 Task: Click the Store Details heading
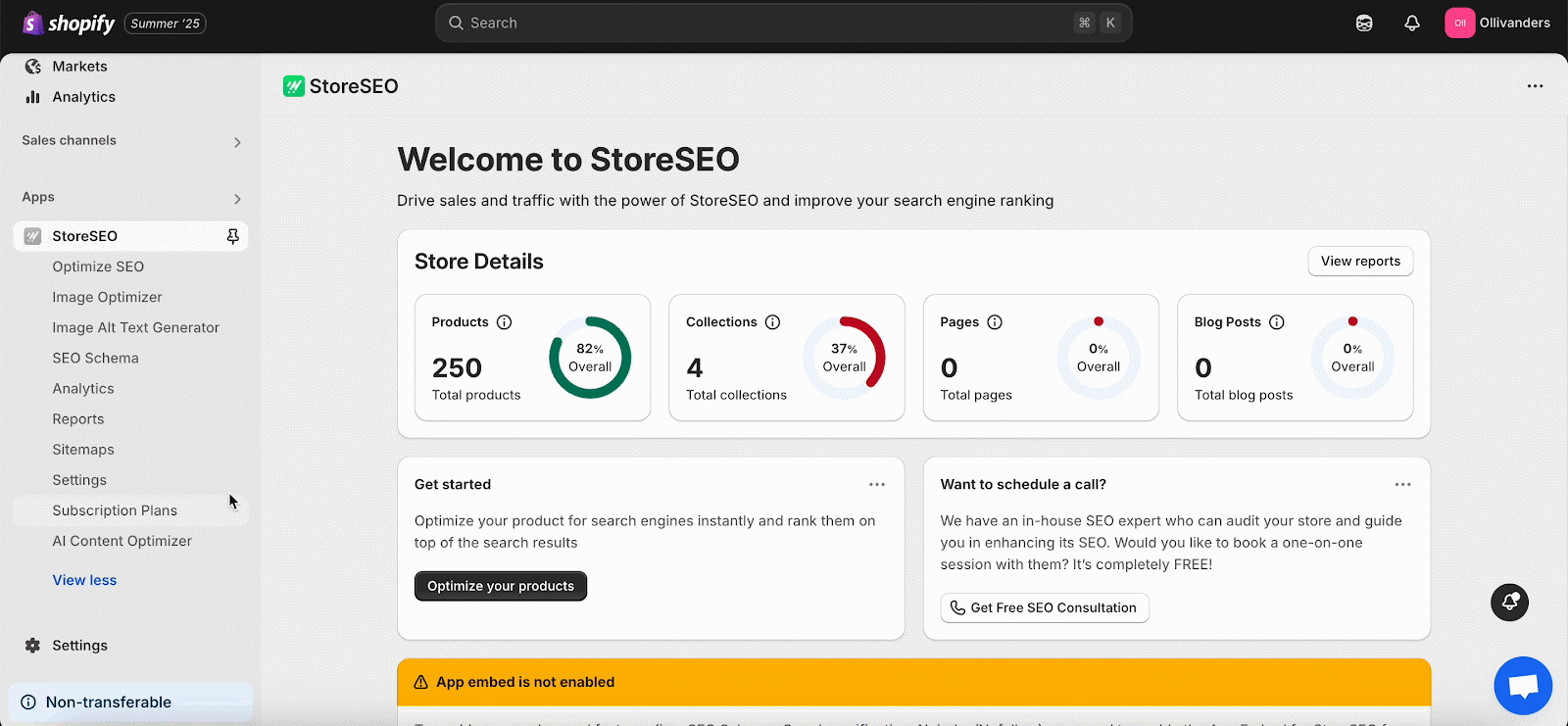478,262
